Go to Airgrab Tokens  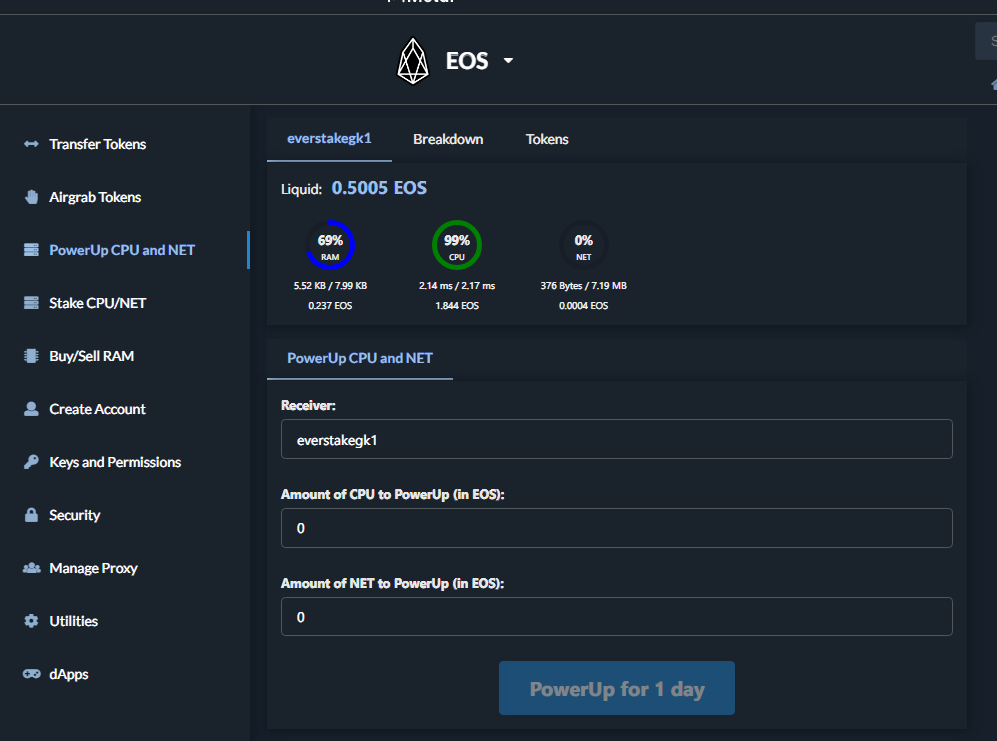coord(95,197)
